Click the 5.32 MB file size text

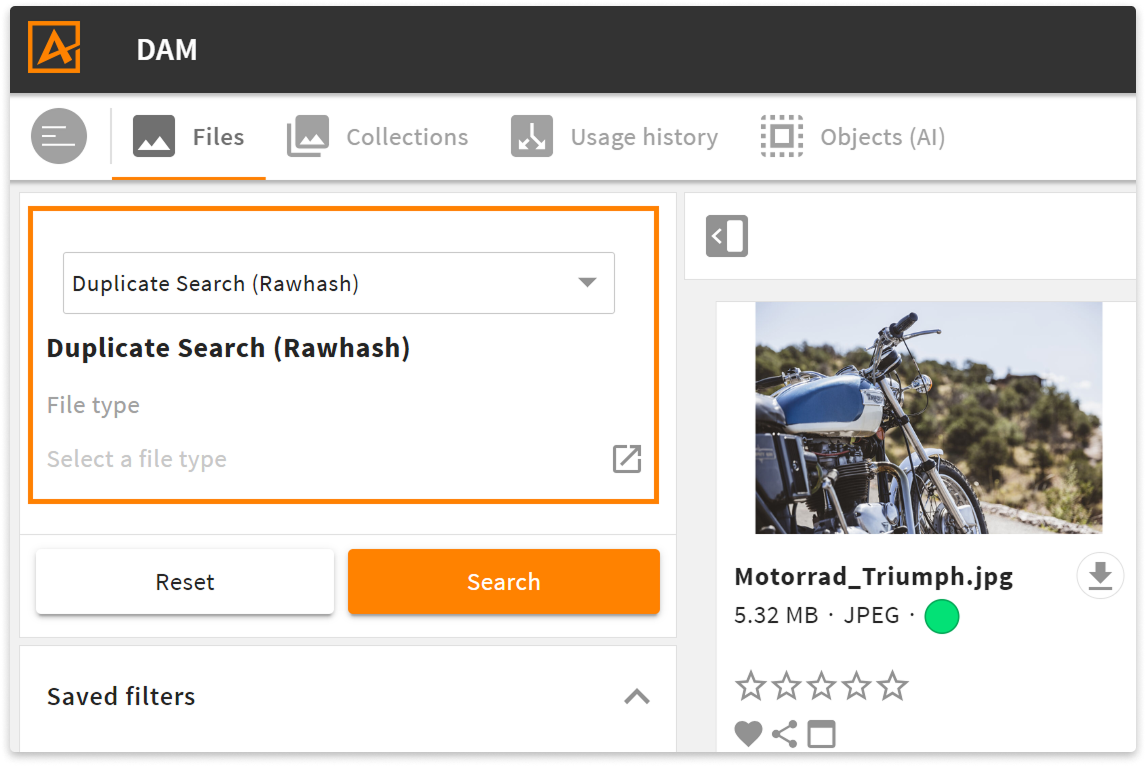pos(776,615)
